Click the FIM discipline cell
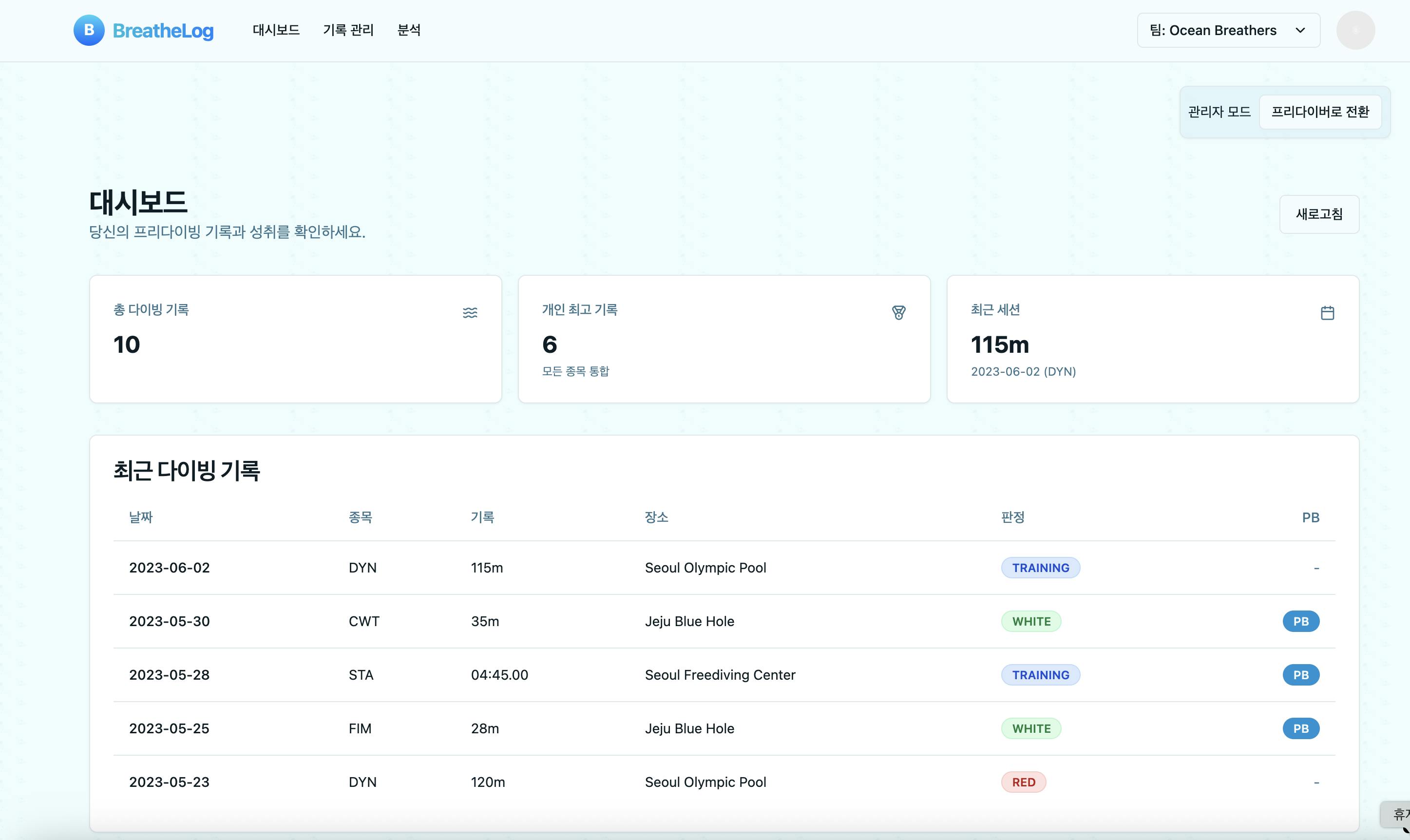This screenshot has width=1410, height=840. pyautogui.click(x=360, y=728)
